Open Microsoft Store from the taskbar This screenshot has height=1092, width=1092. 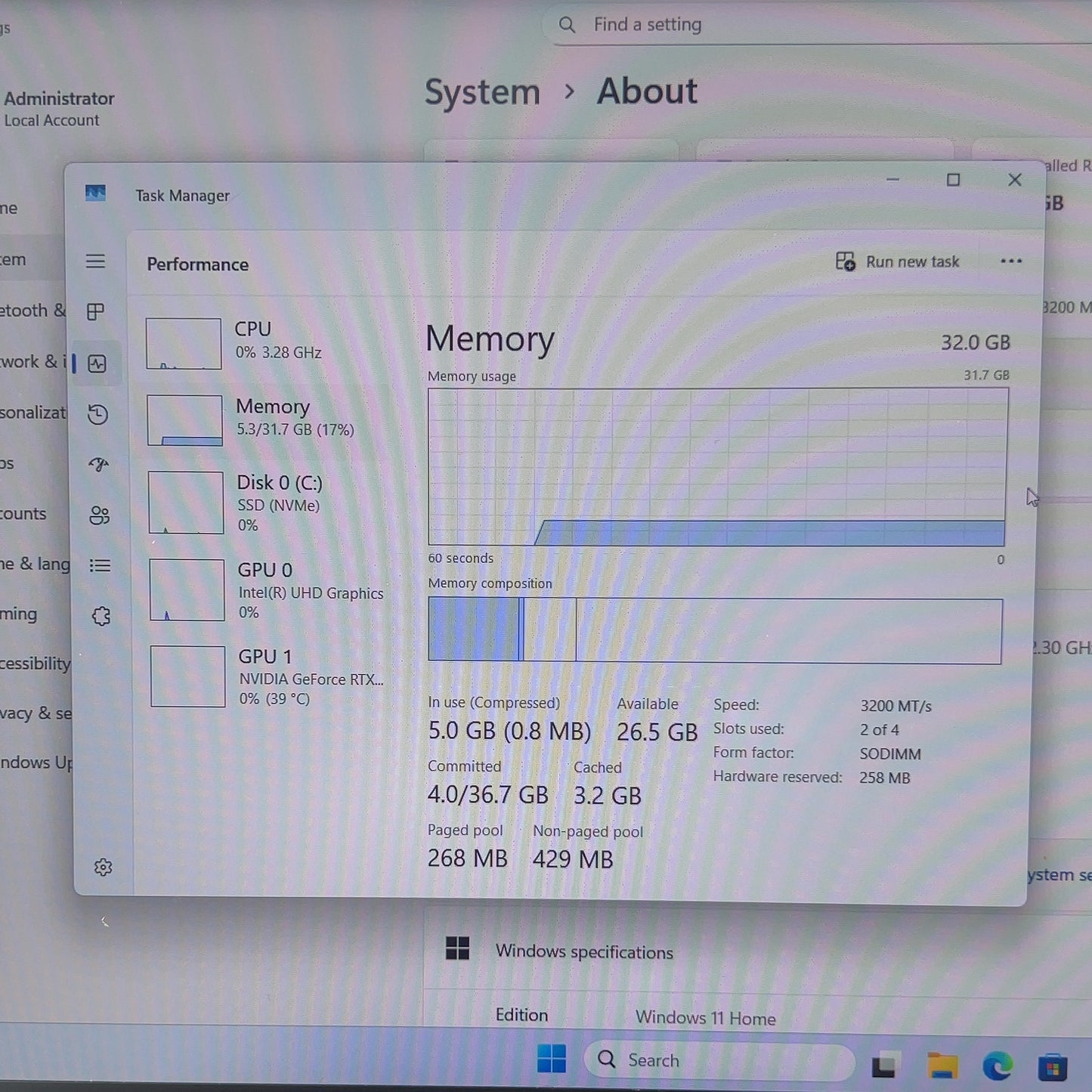1053,1067
